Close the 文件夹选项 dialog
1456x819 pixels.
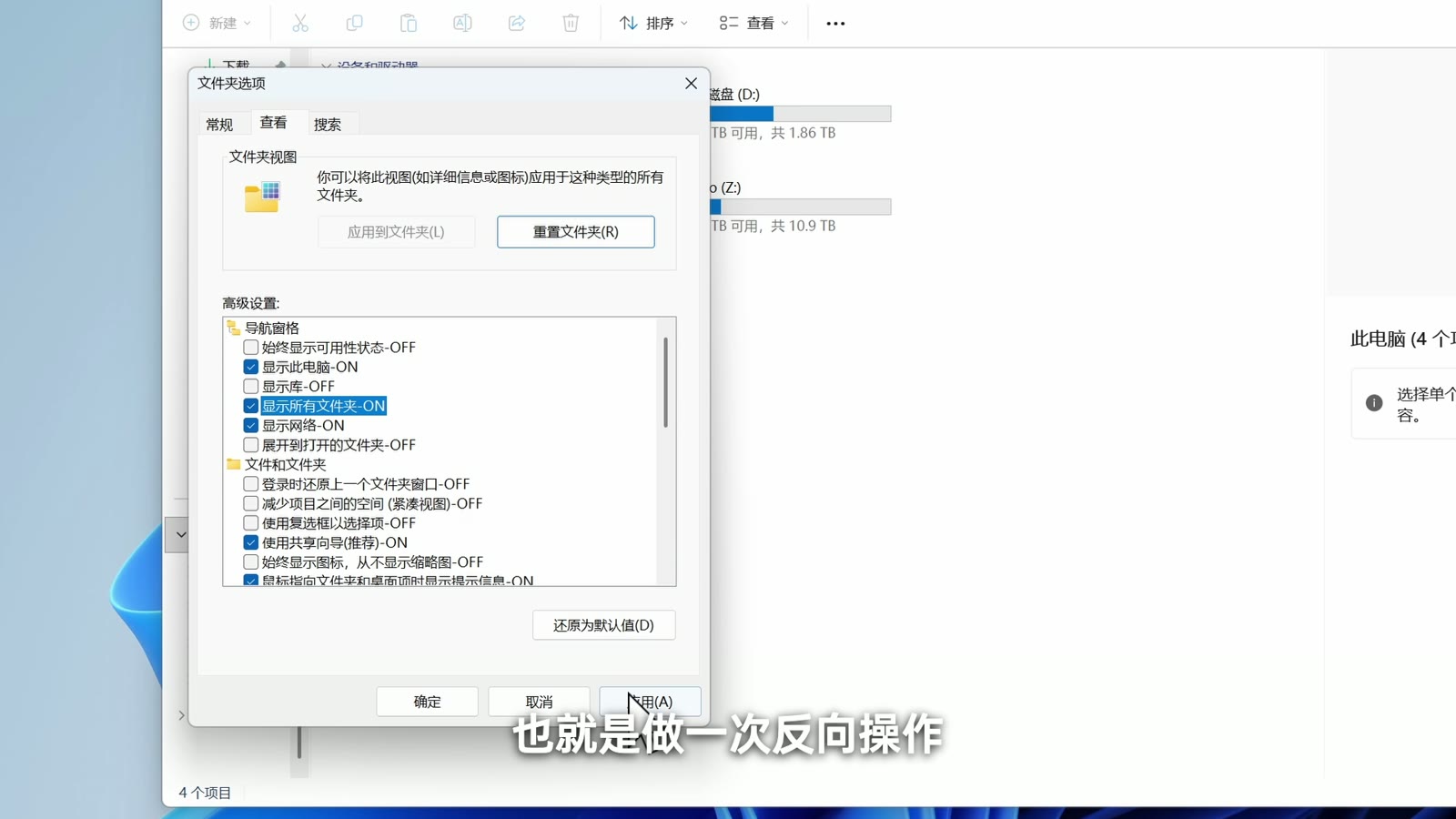point(691,84)
